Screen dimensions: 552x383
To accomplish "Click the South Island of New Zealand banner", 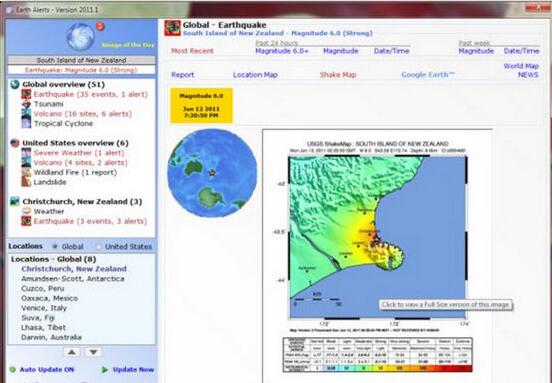I will coord(81,60).
